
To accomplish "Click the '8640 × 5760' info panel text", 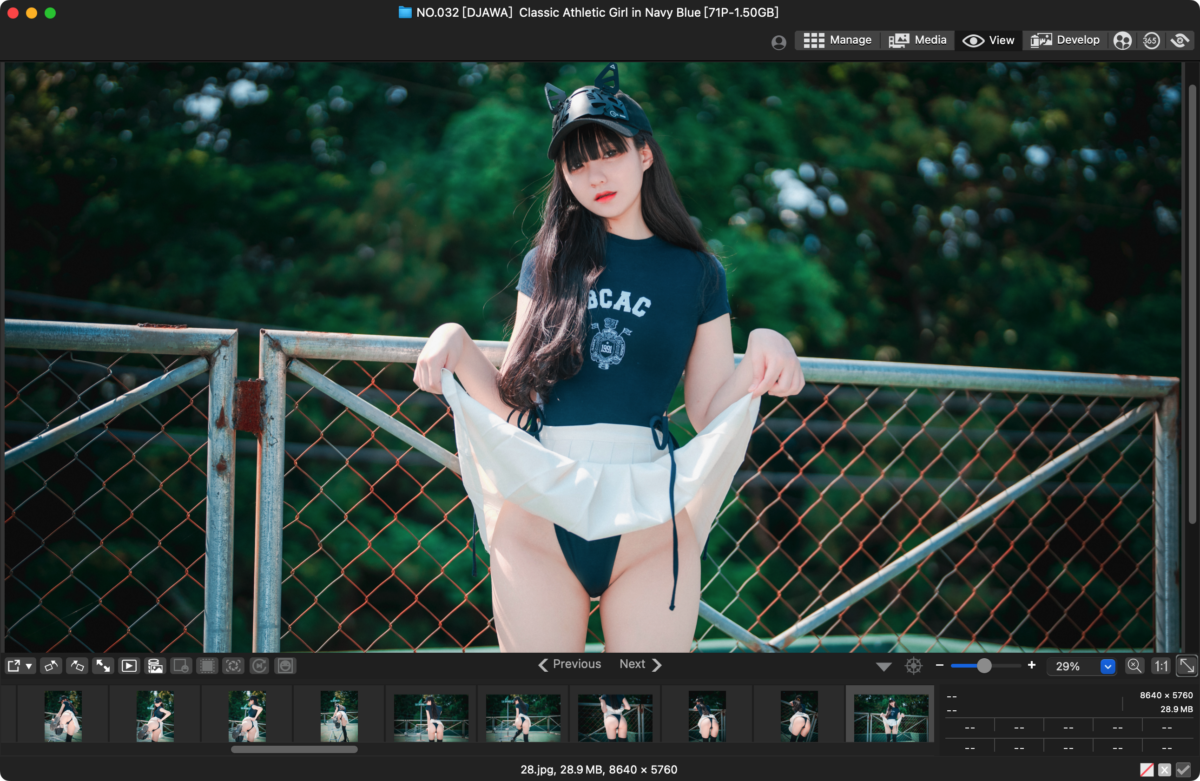I will [x=1166, y=695].
